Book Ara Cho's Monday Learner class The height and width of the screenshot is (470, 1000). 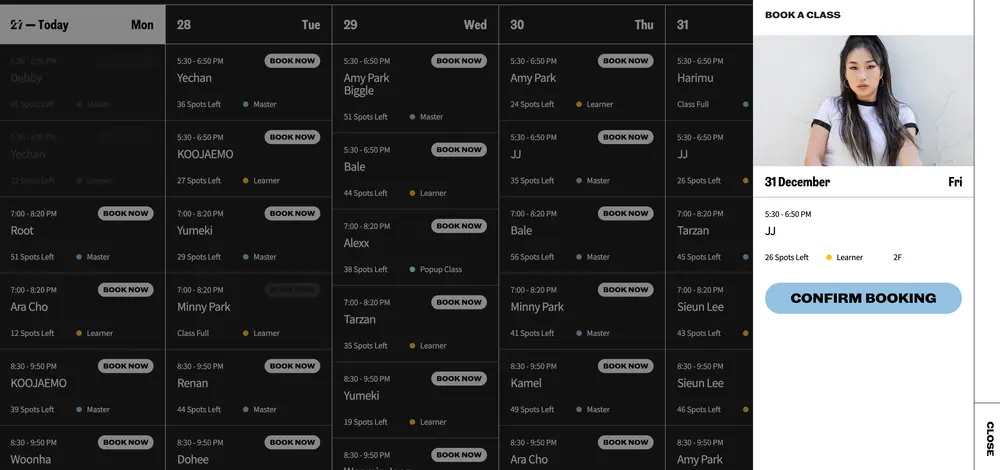coord(126,290)
